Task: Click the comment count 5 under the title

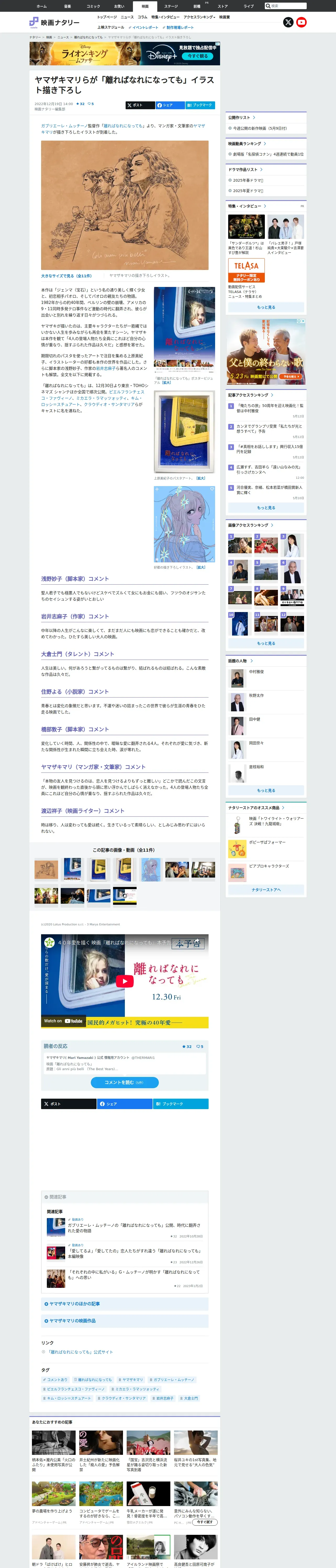Action: pos(91,104)
